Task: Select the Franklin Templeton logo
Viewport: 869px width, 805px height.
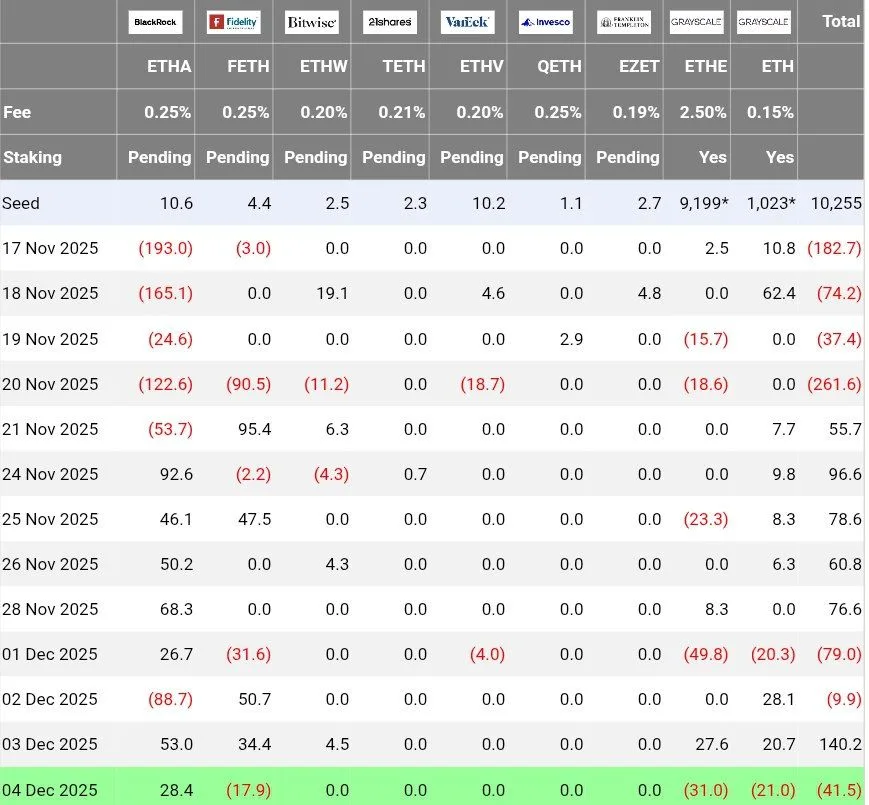Action: click(x=623, y=22)
